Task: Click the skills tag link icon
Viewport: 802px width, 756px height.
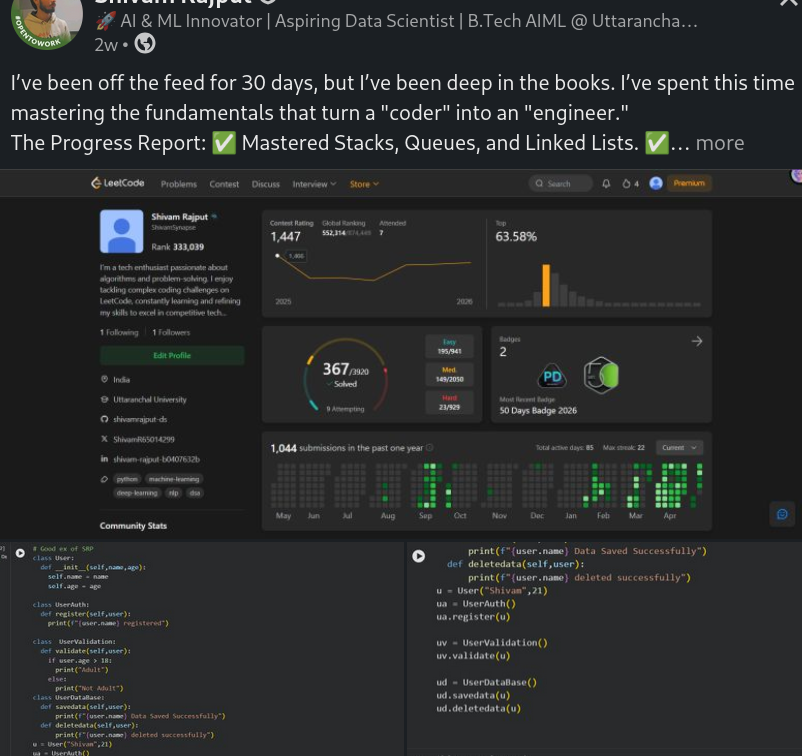Action: click(104, 479)
